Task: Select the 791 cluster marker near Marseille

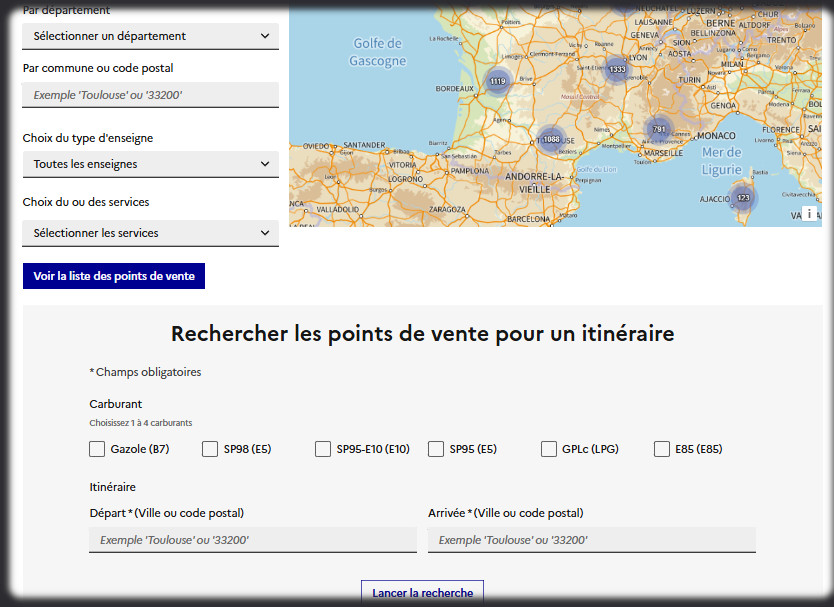Action: 658,129
